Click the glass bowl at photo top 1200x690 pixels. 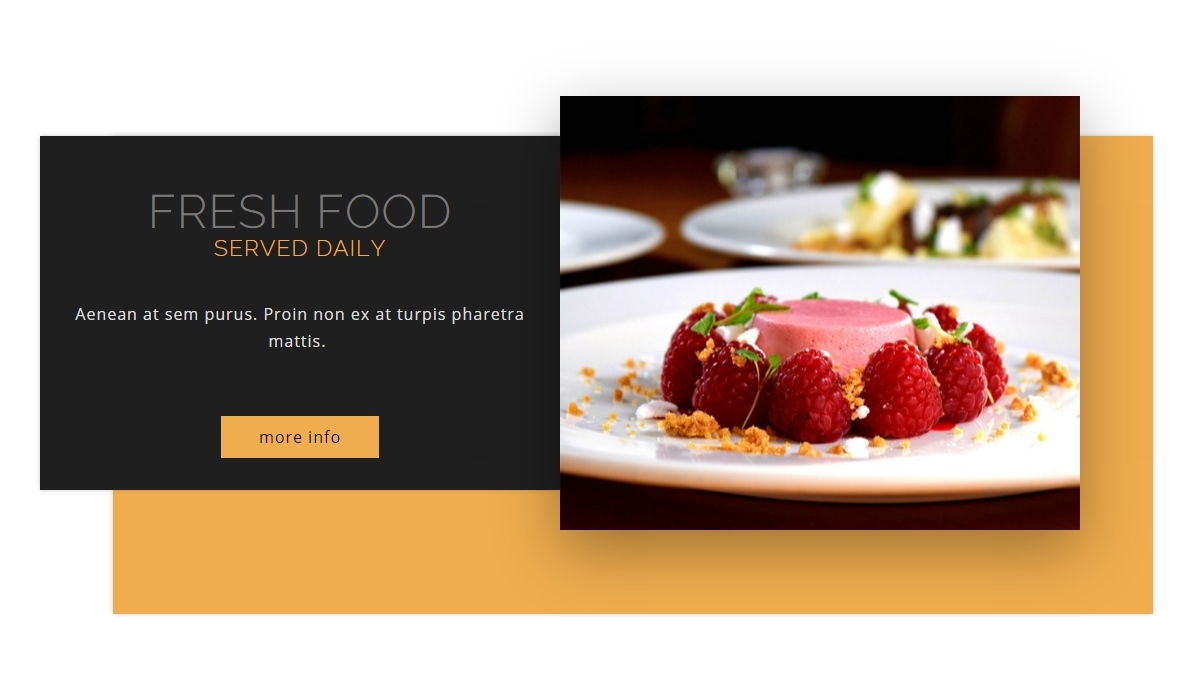[x=767, y=168]
